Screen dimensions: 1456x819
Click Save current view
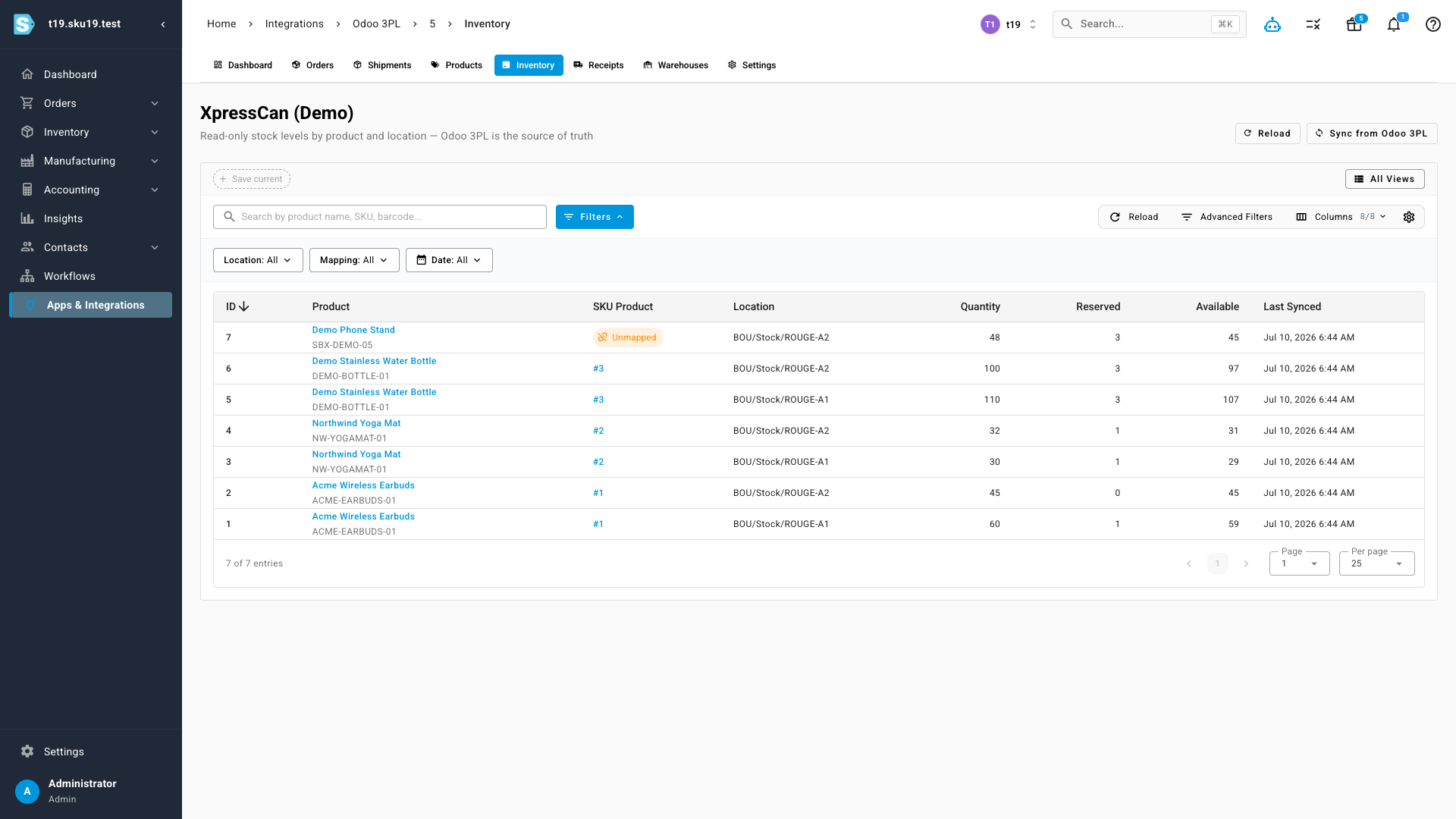(252, 179)
